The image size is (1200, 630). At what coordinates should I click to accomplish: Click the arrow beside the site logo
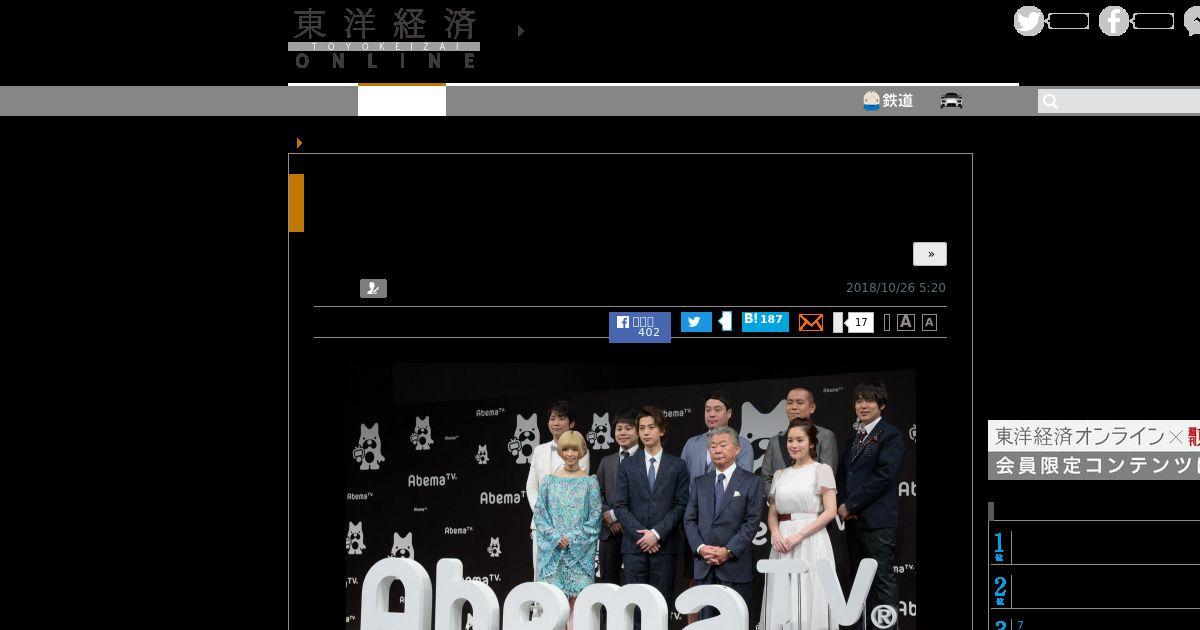521,31
